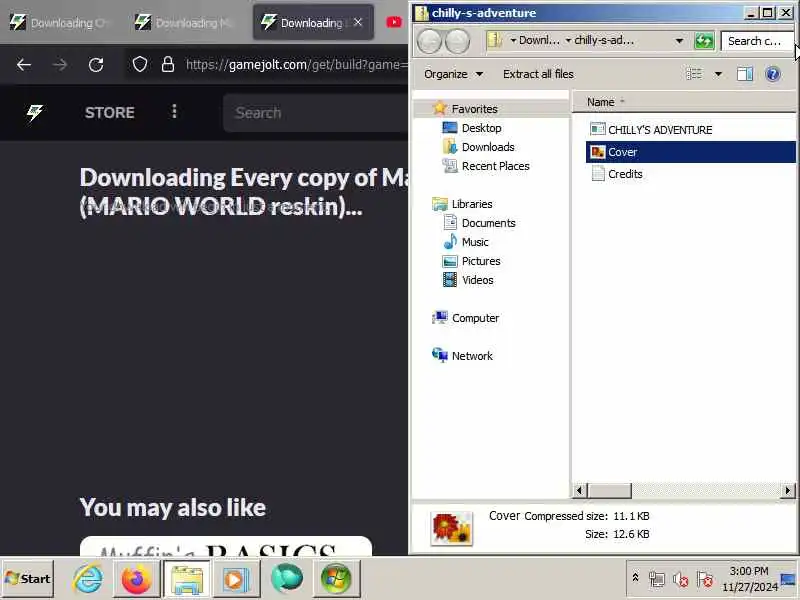The height and width of the screenshot is (600, 800).
Task: Click the Firefox forward arrow button
Action: pos(60,65)
